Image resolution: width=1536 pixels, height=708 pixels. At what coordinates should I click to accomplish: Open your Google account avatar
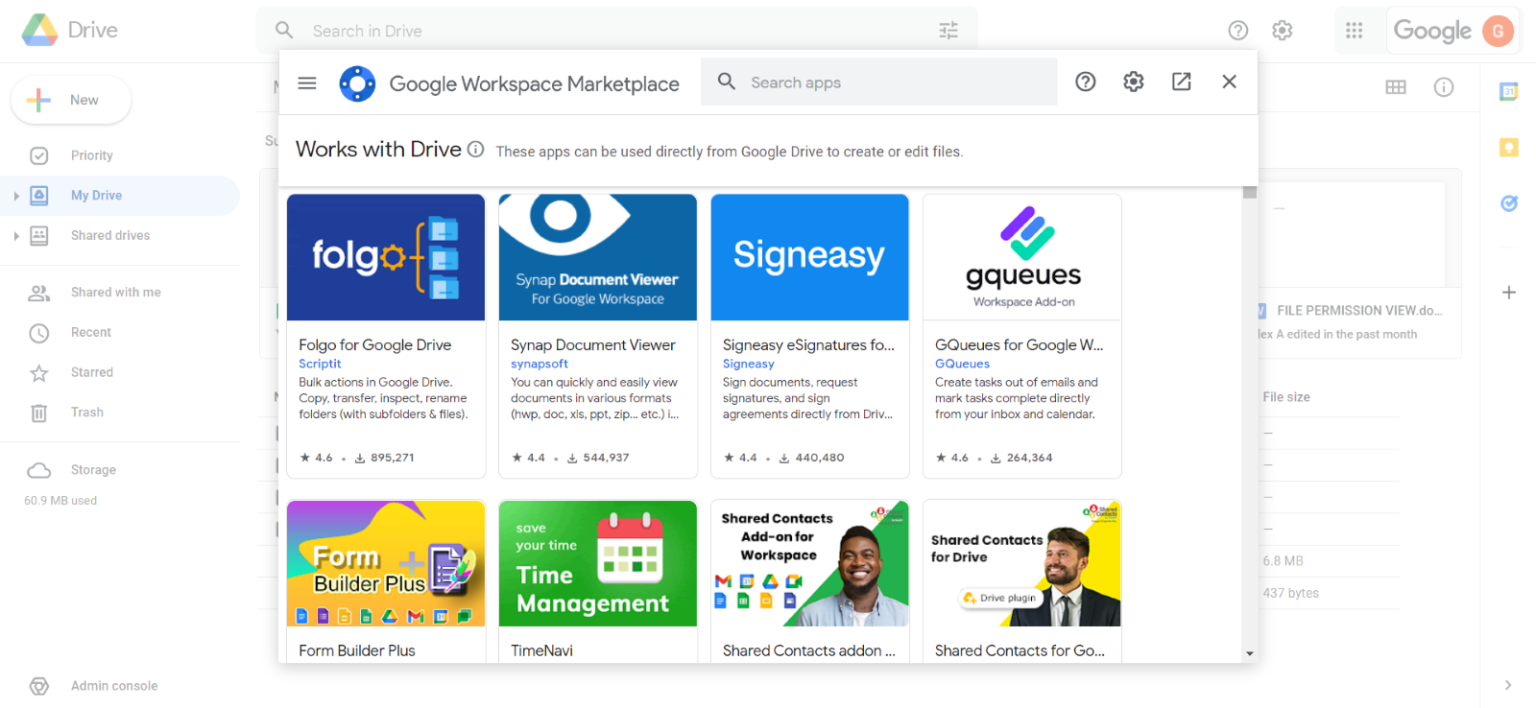(x=1497, y=30)
